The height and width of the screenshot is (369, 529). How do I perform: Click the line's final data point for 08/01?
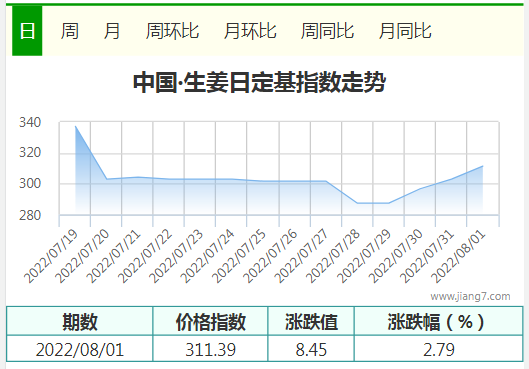pos(483,166)
